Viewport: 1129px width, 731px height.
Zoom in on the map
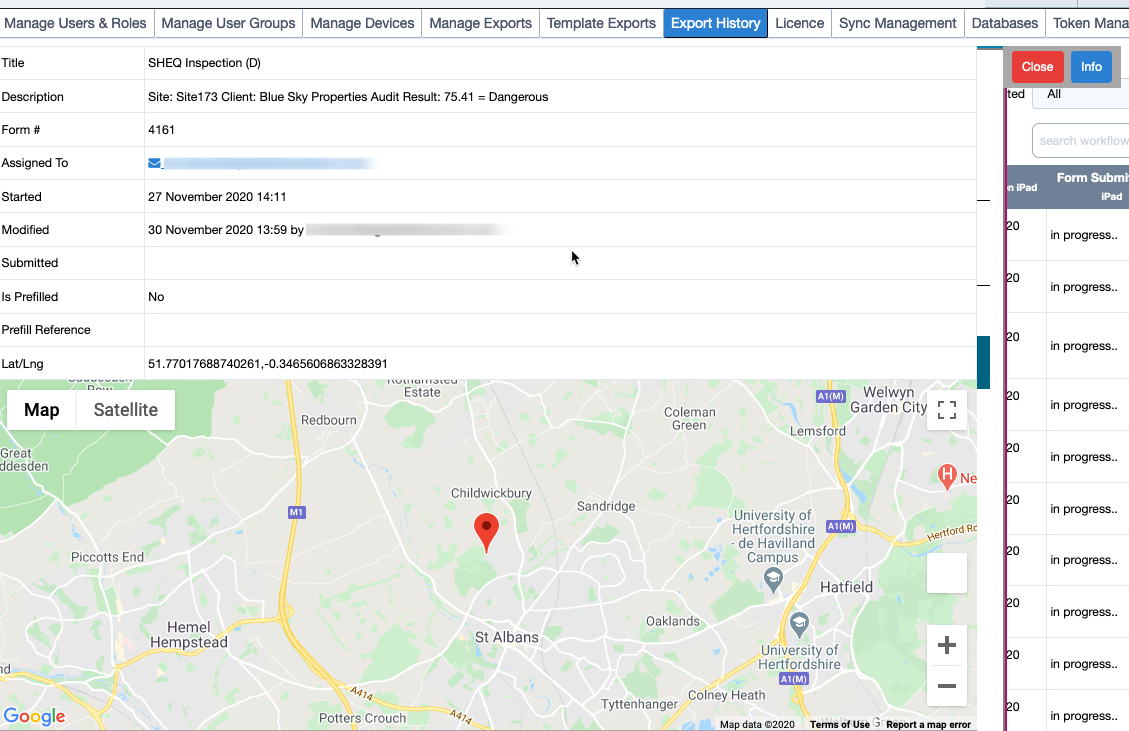point(947,645)
